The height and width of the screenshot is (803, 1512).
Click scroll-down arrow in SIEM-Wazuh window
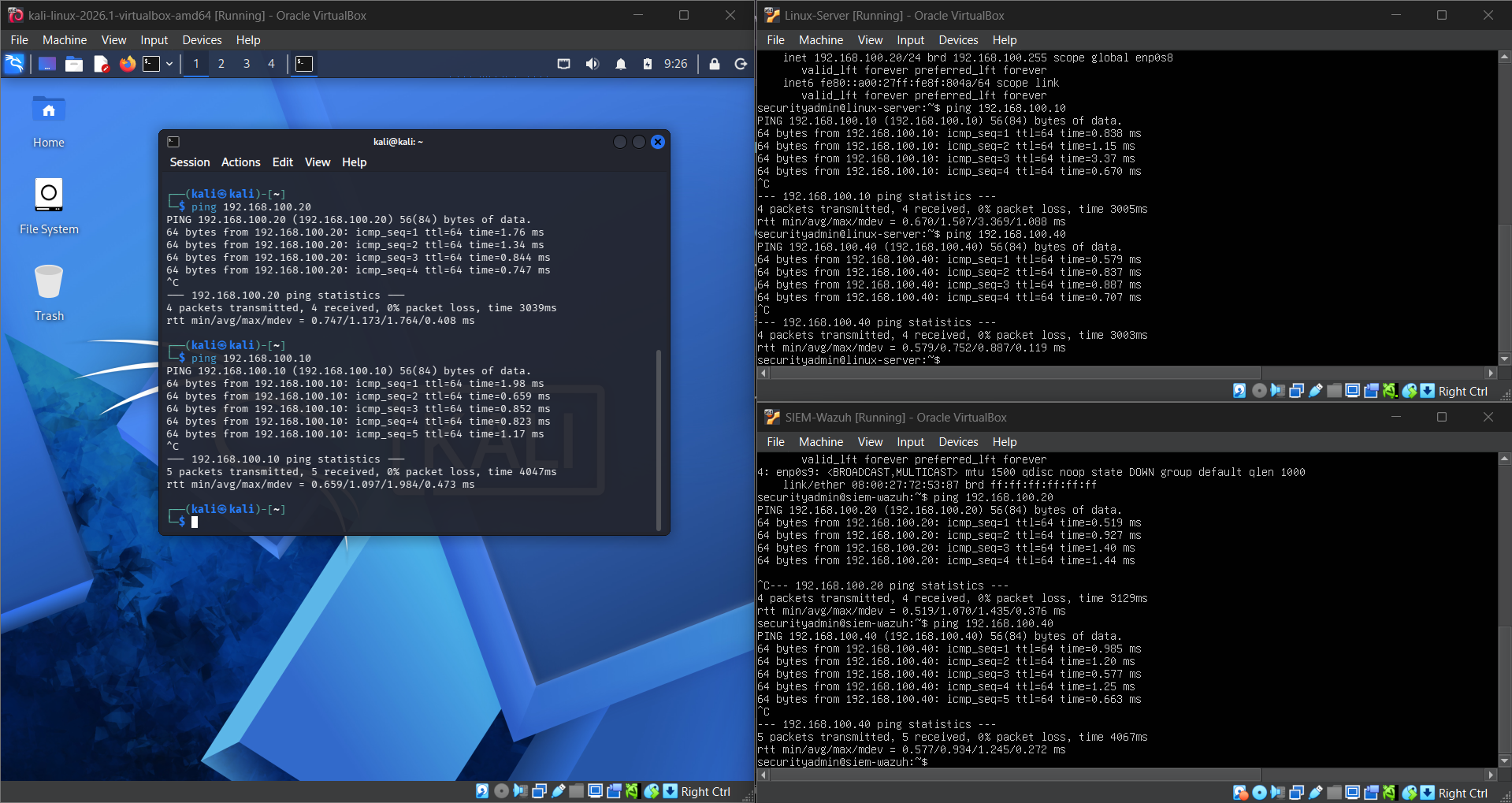tap(1505, 761)
